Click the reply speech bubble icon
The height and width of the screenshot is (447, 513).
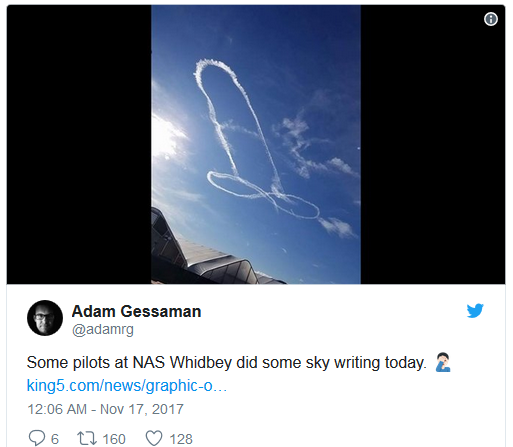click(37, 438)
